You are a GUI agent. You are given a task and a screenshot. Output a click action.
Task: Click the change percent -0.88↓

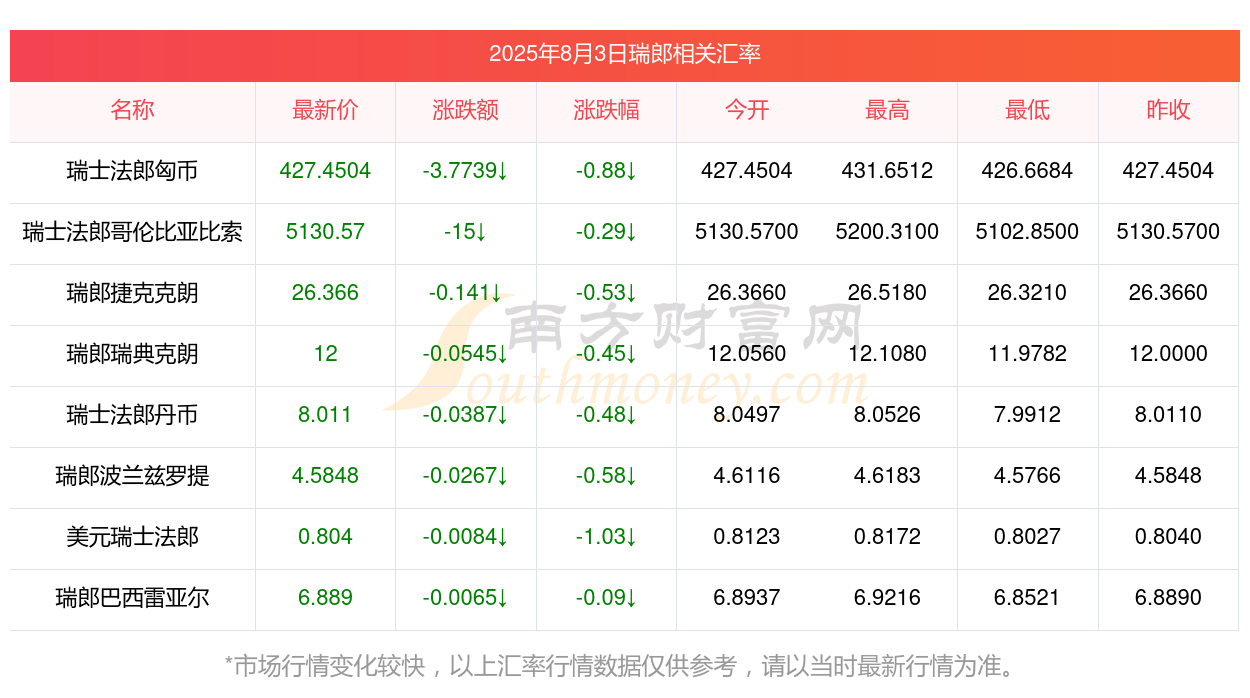pos(606,171)
